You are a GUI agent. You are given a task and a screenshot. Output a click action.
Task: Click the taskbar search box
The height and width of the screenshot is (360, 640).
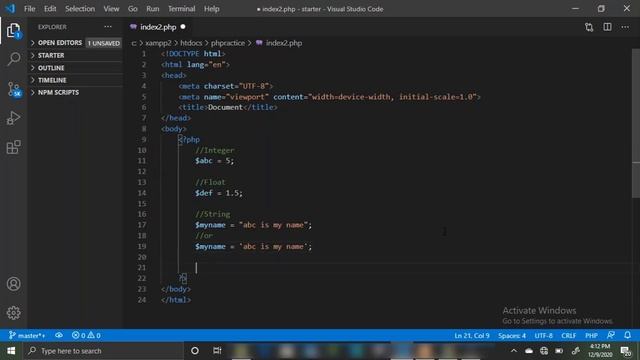point(103,351)
